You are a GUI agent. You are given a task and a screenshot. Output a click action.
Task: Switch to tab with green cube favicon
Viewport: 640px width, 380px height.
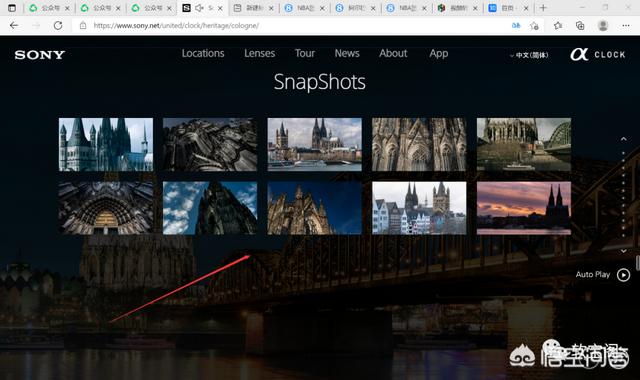pyautogui.click(x=457, y=8)
